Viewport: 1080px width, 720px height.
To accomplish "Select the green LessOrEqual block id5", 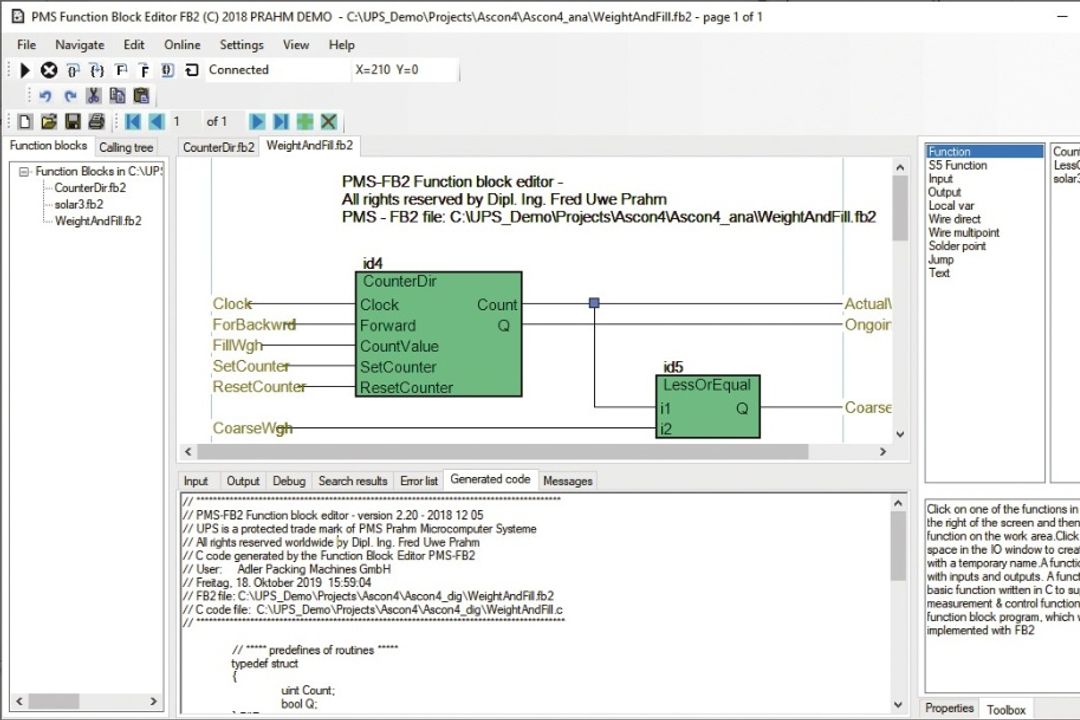I will point(707,407).
